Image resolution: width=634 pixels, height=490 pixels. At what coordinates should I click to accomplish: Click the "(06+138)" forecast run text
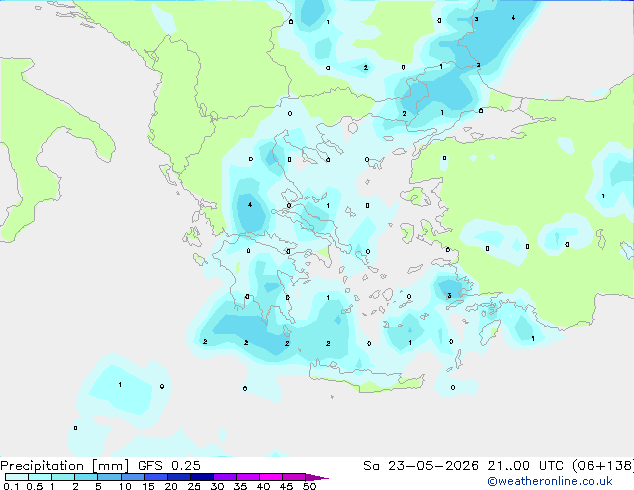[602, 466]
